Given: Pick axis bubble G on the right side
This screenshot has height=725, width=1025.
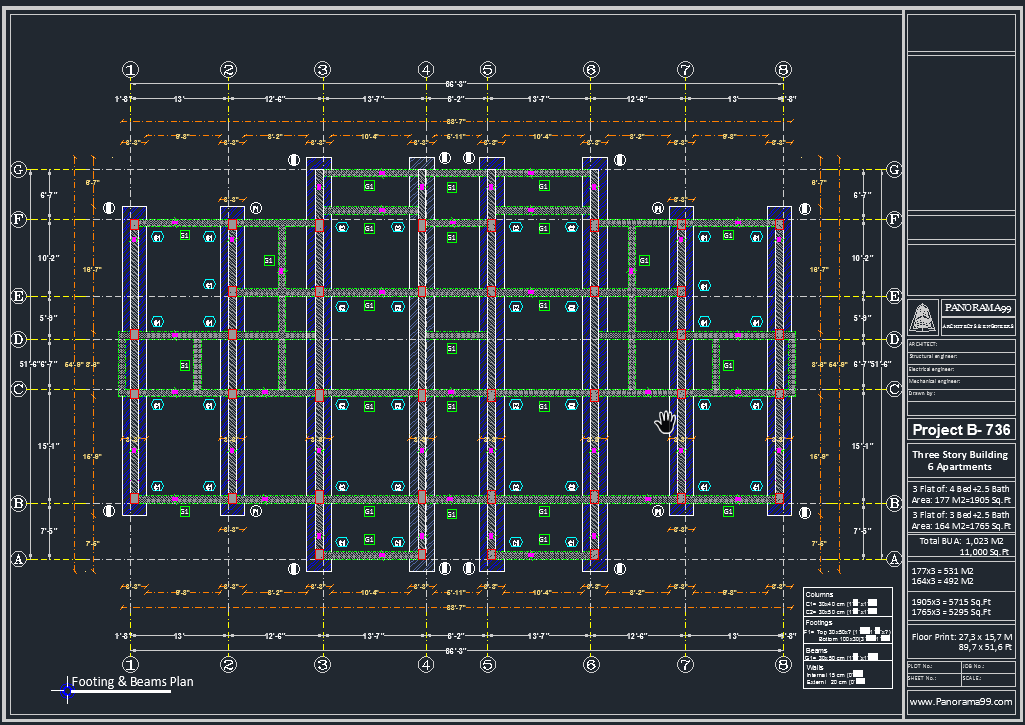Looking at the screenshot, I should (x=894, y=170).
